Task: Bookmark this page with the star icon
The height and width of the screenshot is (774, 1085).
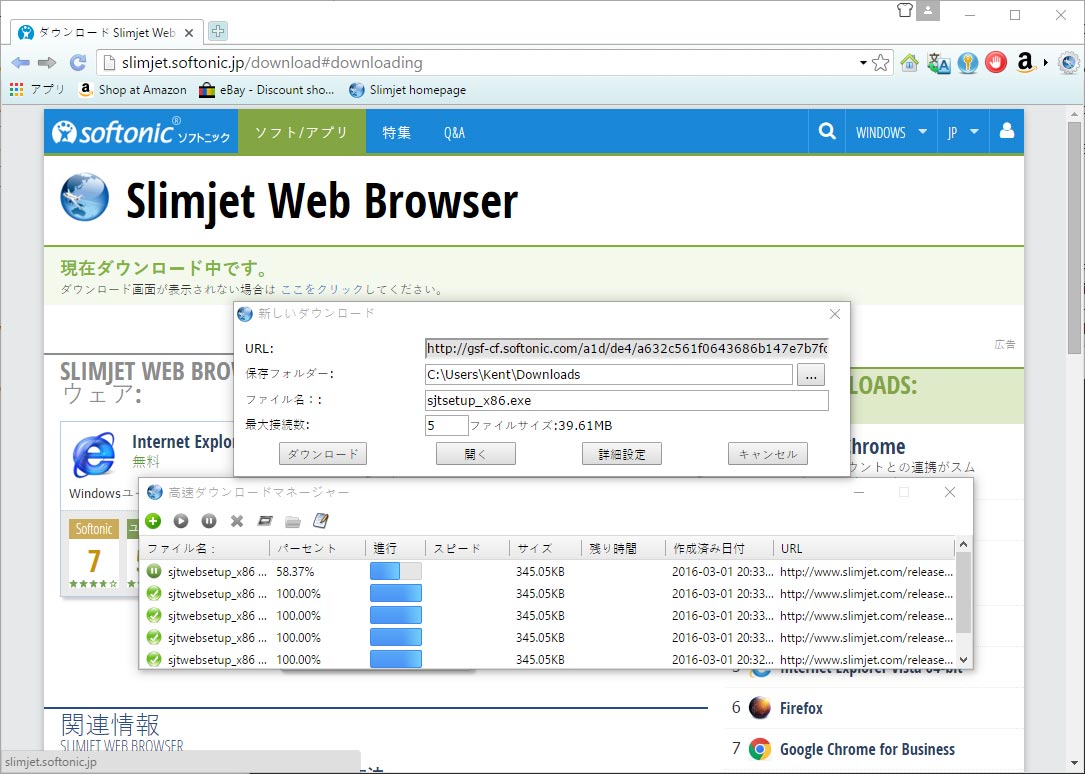Action: tap(881, 63)
